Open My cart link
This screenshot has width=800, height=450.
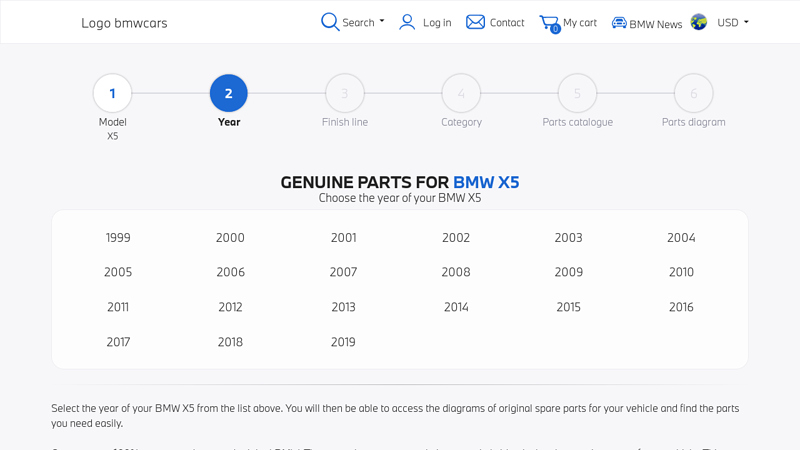(580, 22)
